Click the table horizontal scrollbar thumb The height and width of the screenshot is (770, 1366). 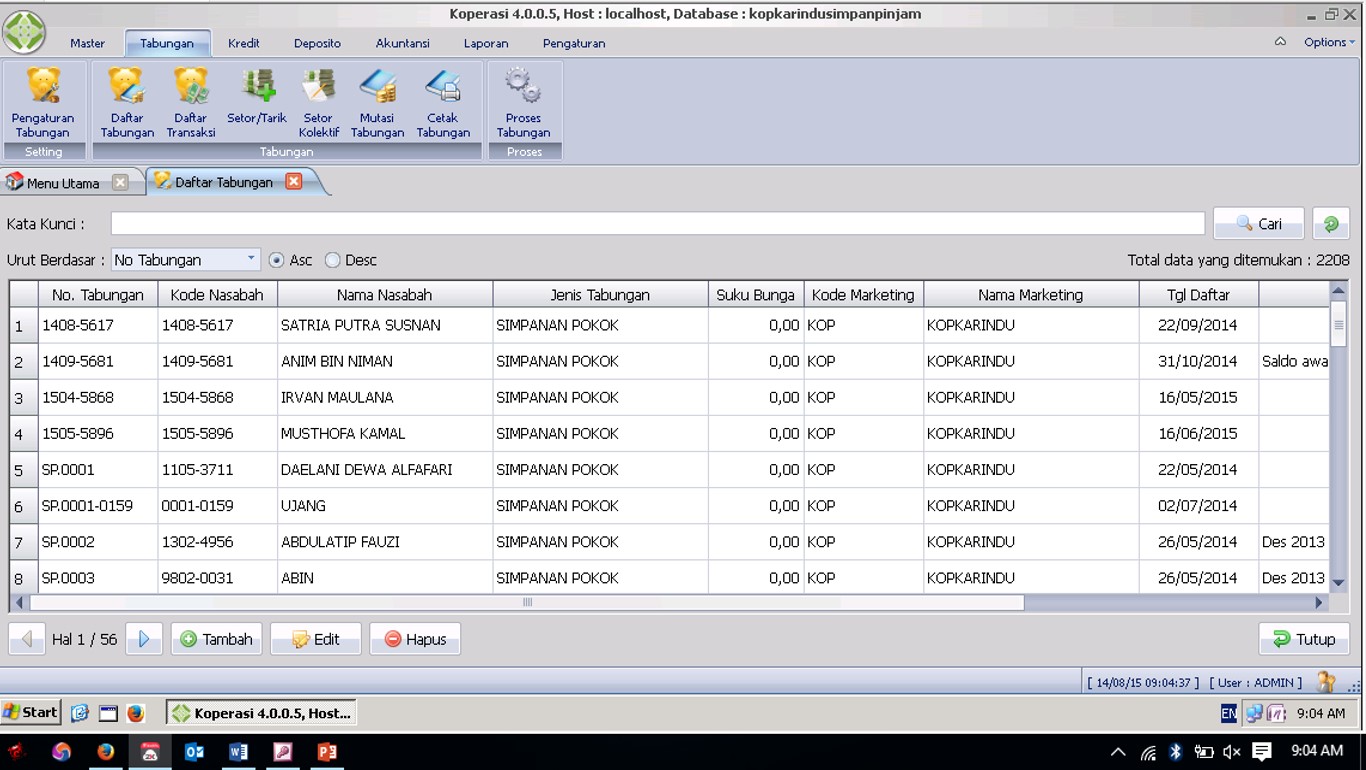(527, 602)
